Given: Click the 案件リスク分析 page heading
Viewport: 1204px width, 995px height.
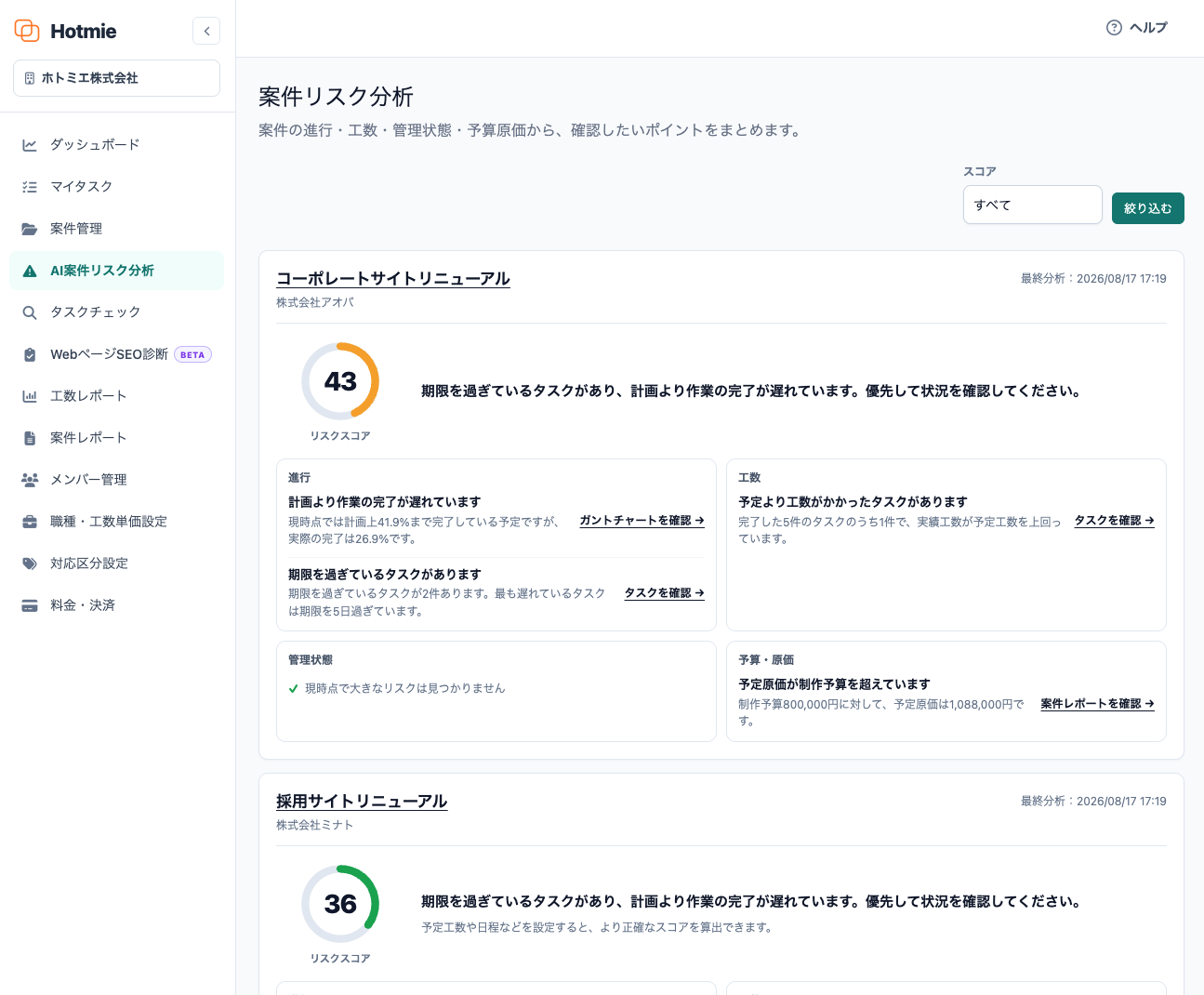Looking at the screenshot, I should click(336, 97).
